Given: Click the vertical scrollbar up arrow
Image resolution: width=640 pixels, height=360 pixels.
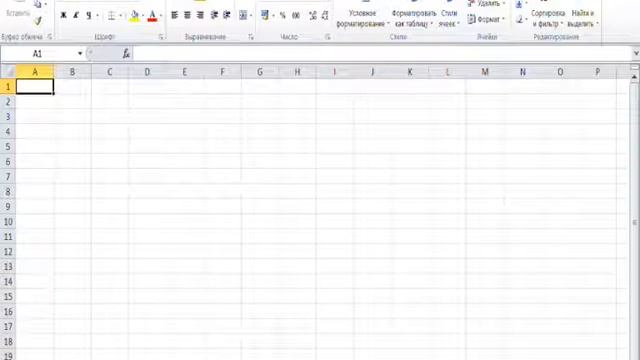Looking at the screenshot, I should coord(634,77).
